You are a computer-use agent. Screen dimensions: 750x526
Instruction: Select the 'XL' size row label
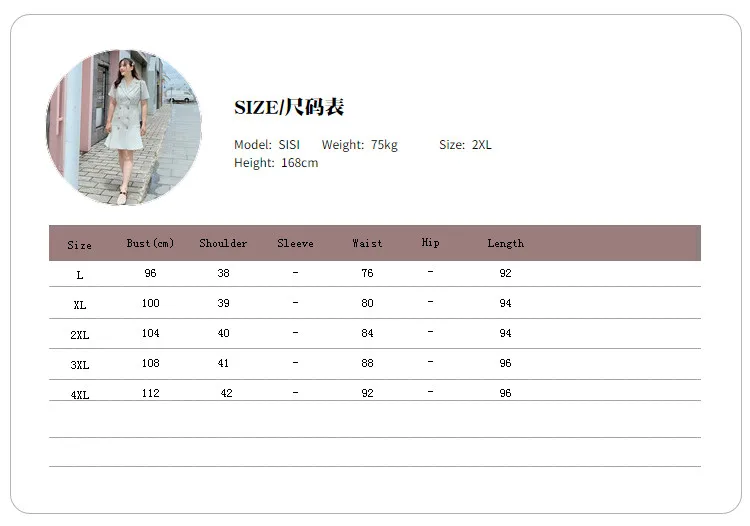80,305
